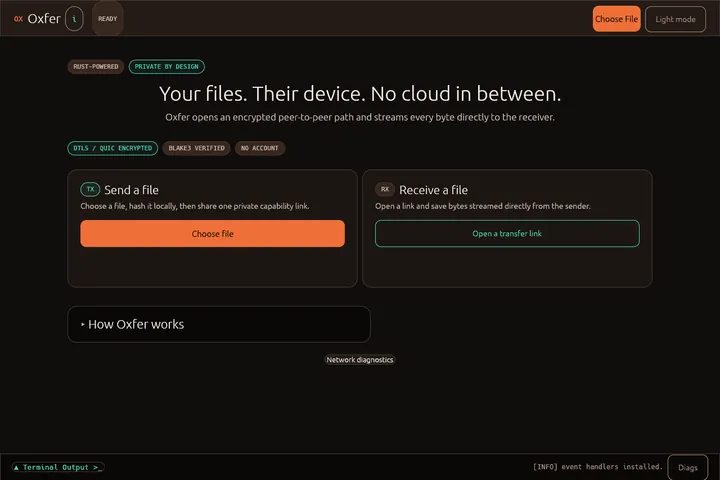Image resolution: width=720 pixels, height=480 pixels.
Task: Click the Oxfer brand name
Action: [44, 19]
